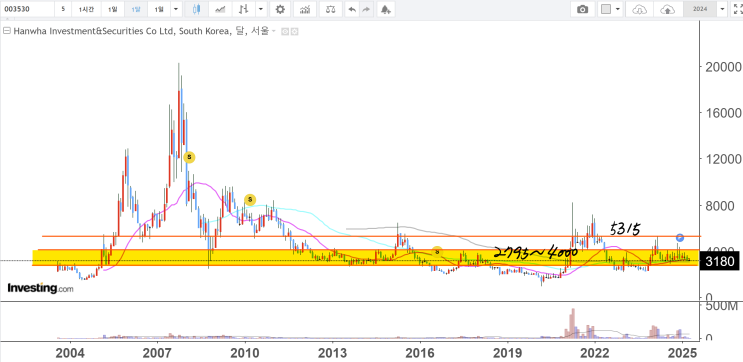Switch to the area line chart style icon
Screen dimensions: 743x362
coord(220,9)
